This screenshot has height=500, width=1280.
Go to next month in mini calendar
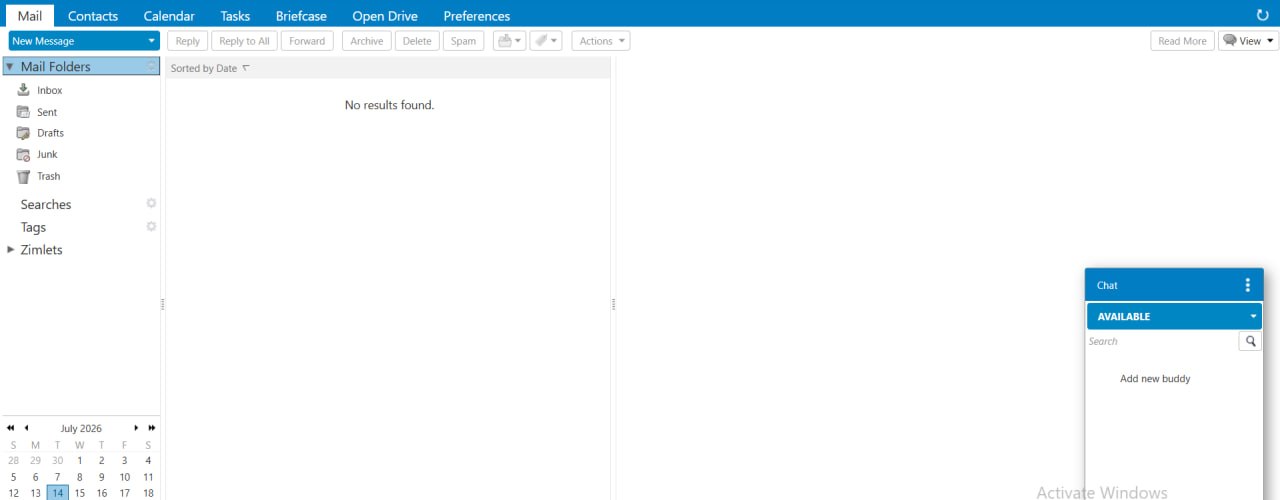tap(136, 428)
